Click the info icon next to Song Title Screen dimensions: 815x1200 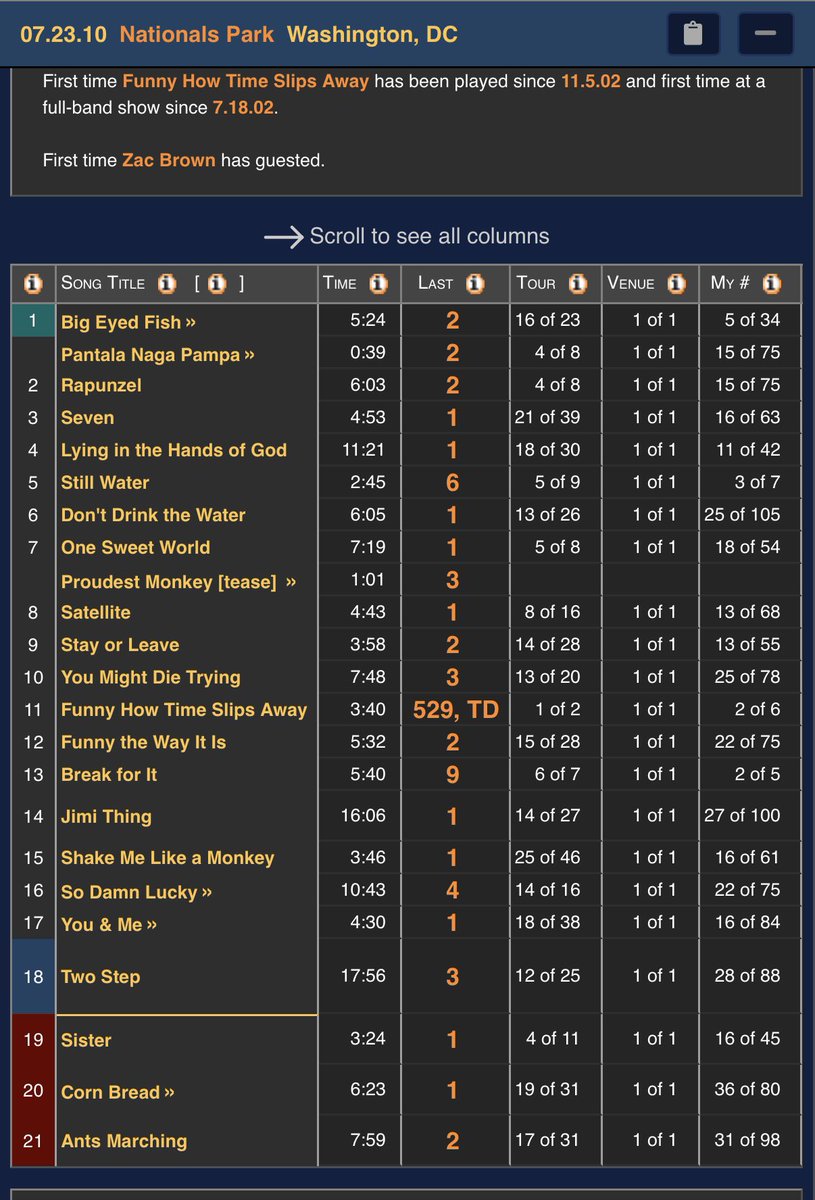pyautogui.click(x=167, y=284)
